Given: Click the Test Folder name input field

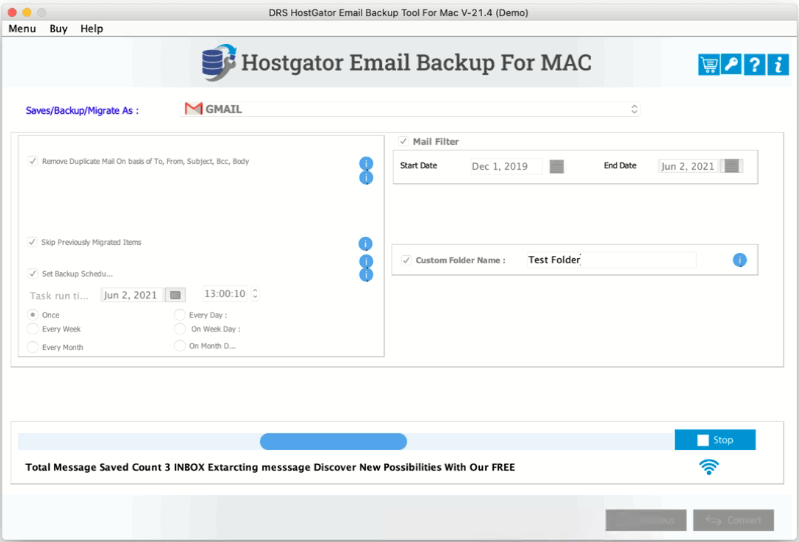Looking at the screenshot, I should [x=611, y=260].
